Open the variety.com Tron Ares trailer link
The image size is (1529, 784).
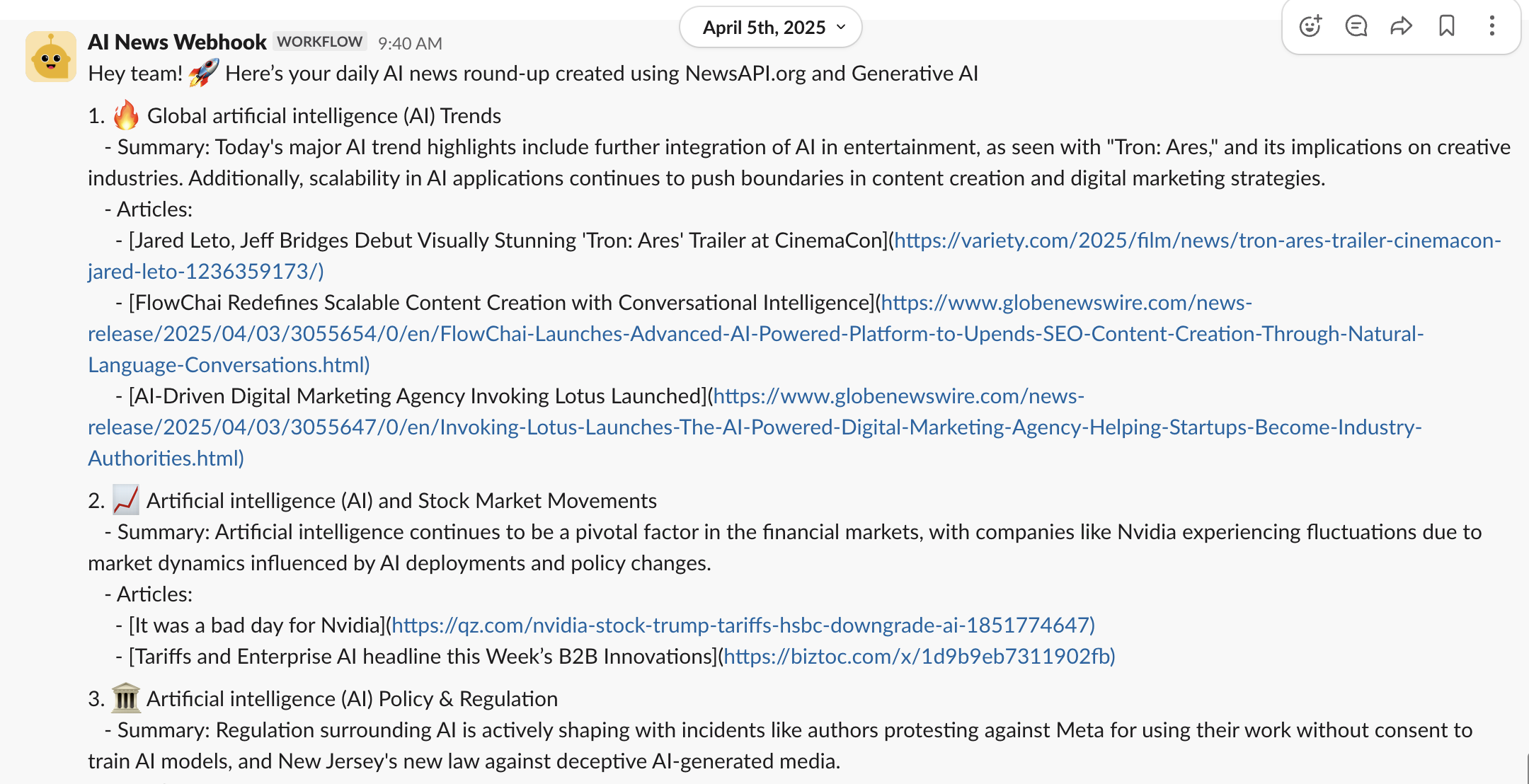click(1197, 241)
